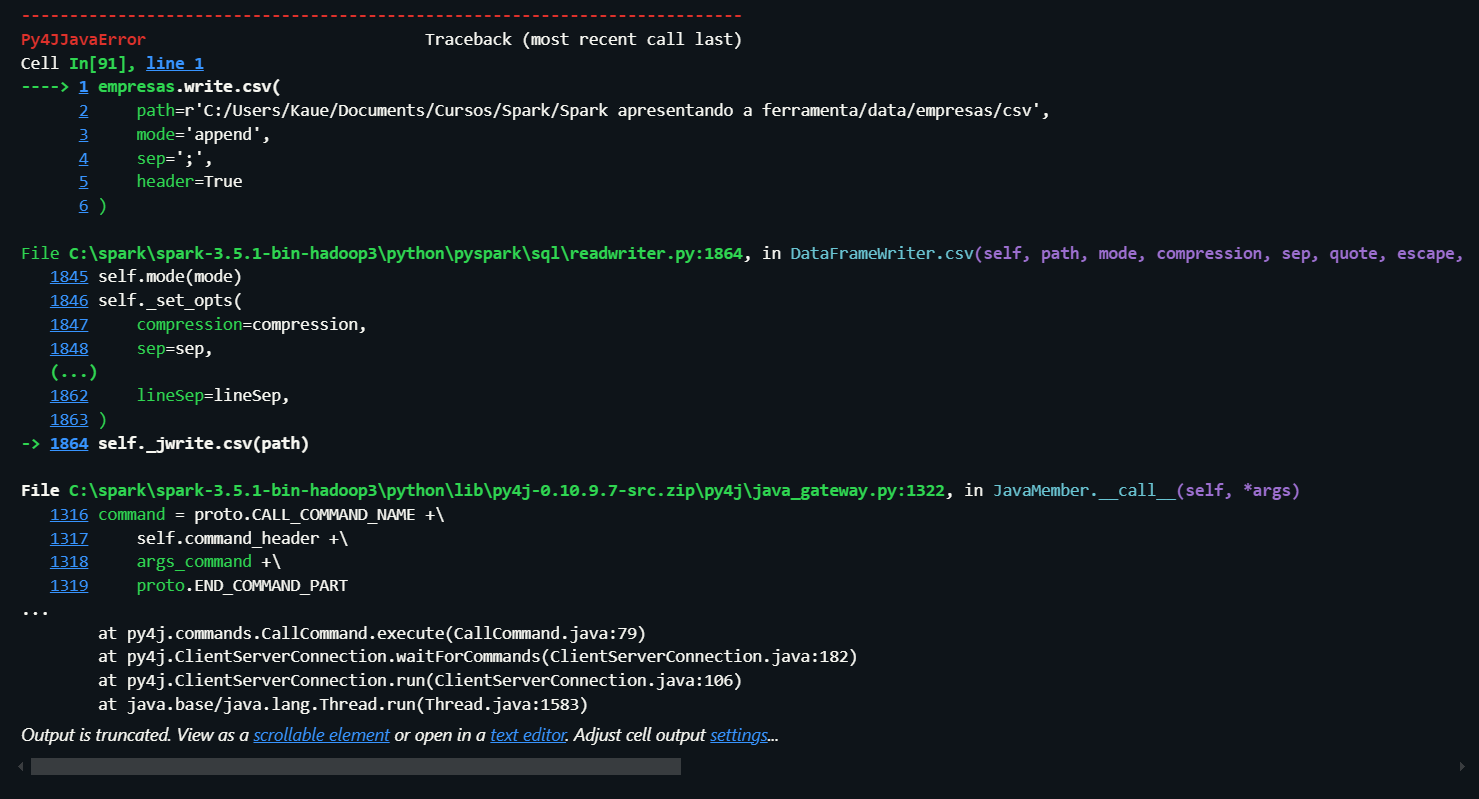Click line number 2 link beside path argument
The width and height of the screenshot is (1479, 799).
pyautogui.click(x=84, y=110)
